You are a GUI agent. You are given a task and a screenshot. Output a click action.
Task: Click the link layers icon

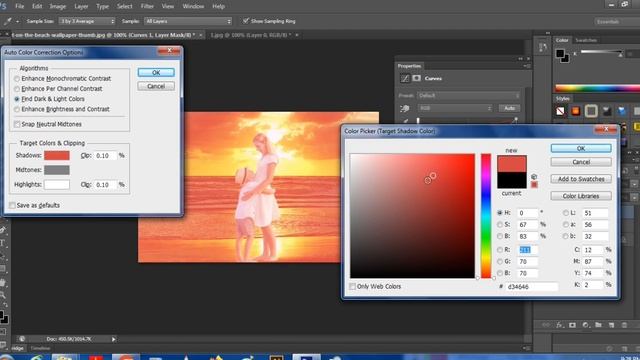(546, 325)
